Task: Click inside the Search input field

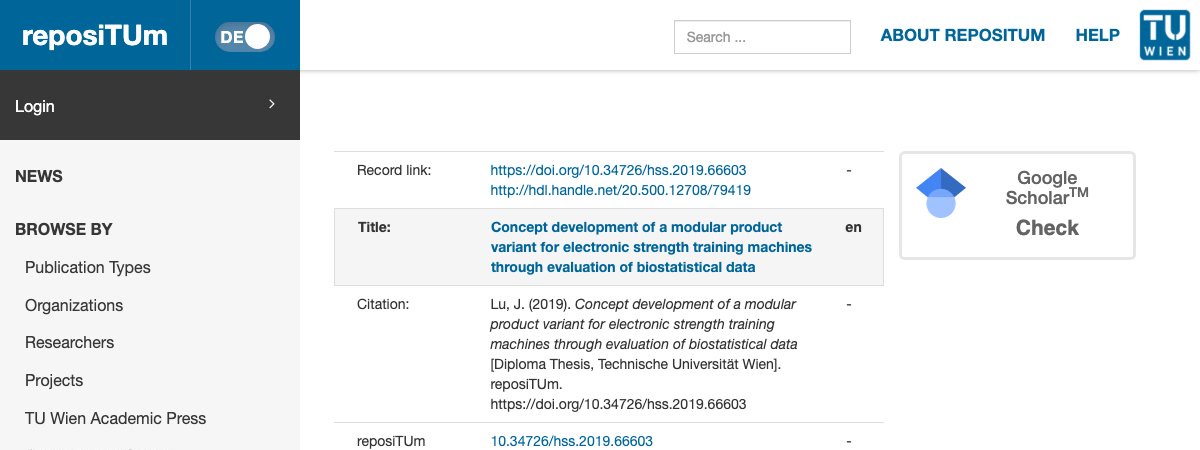Action: [x=762, y=37]
